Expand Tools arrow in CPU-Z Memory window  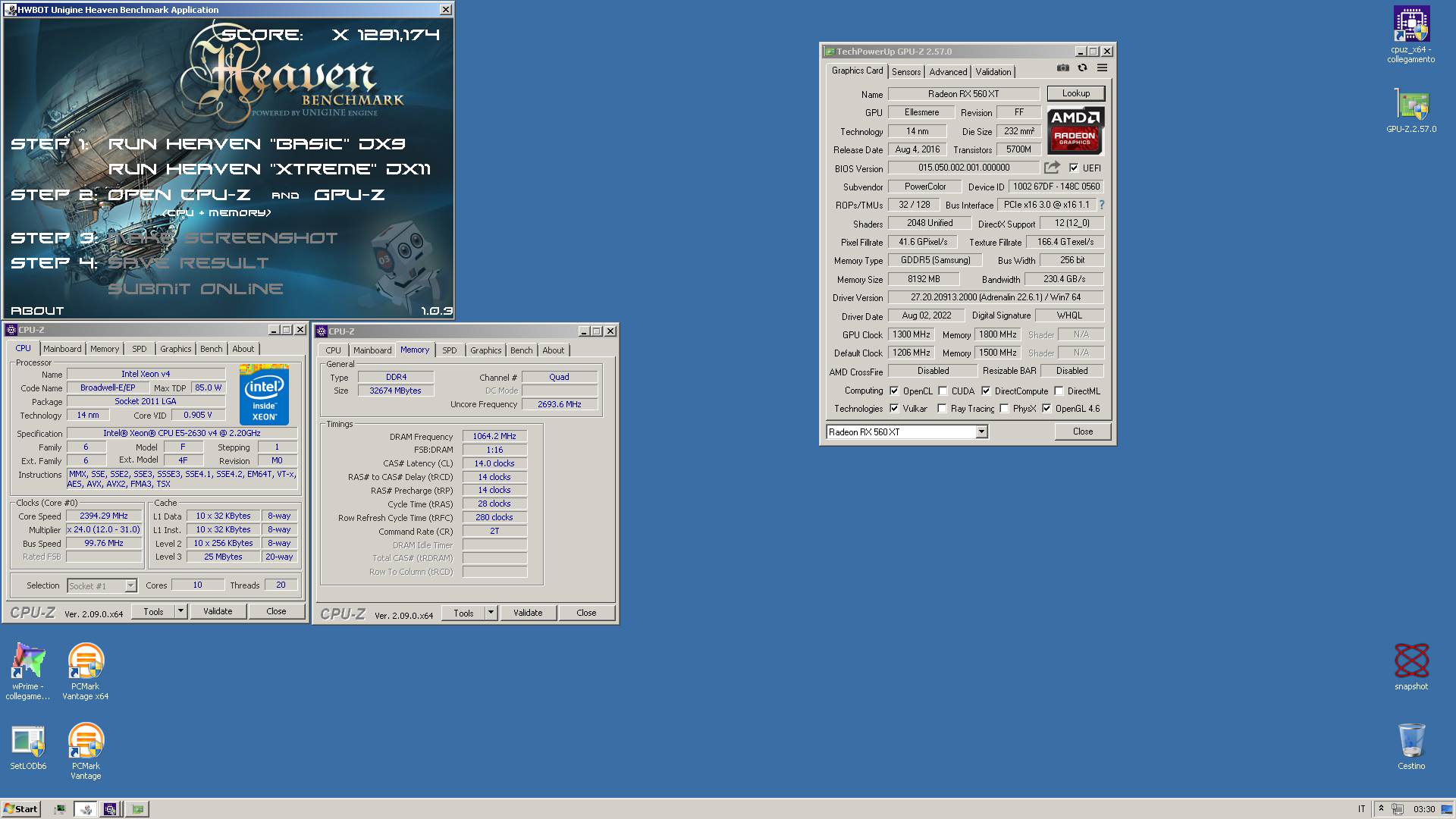491,613
